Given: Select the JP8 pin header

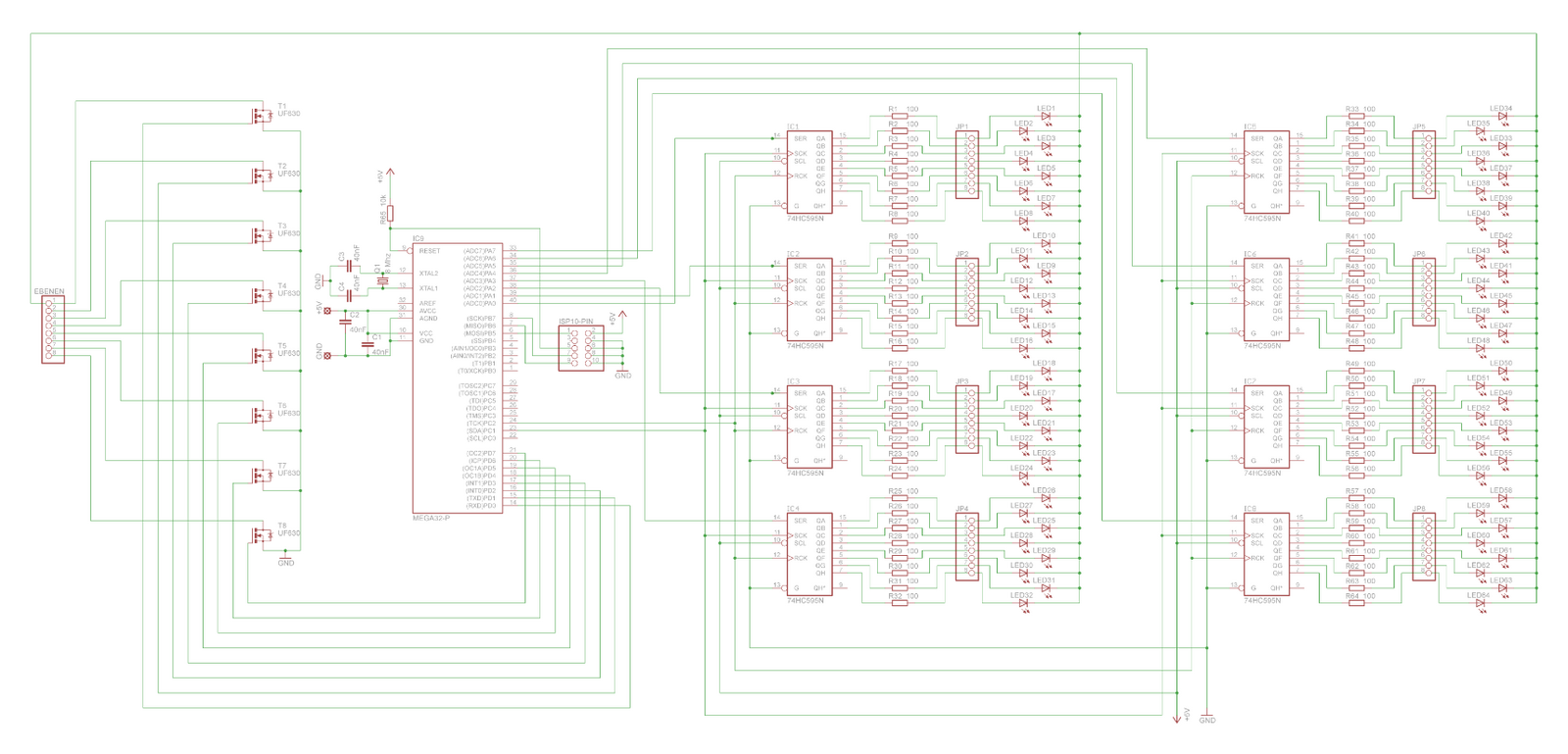Looking at the screenshot, I should pyautogui.click(x=1423, y=547).
